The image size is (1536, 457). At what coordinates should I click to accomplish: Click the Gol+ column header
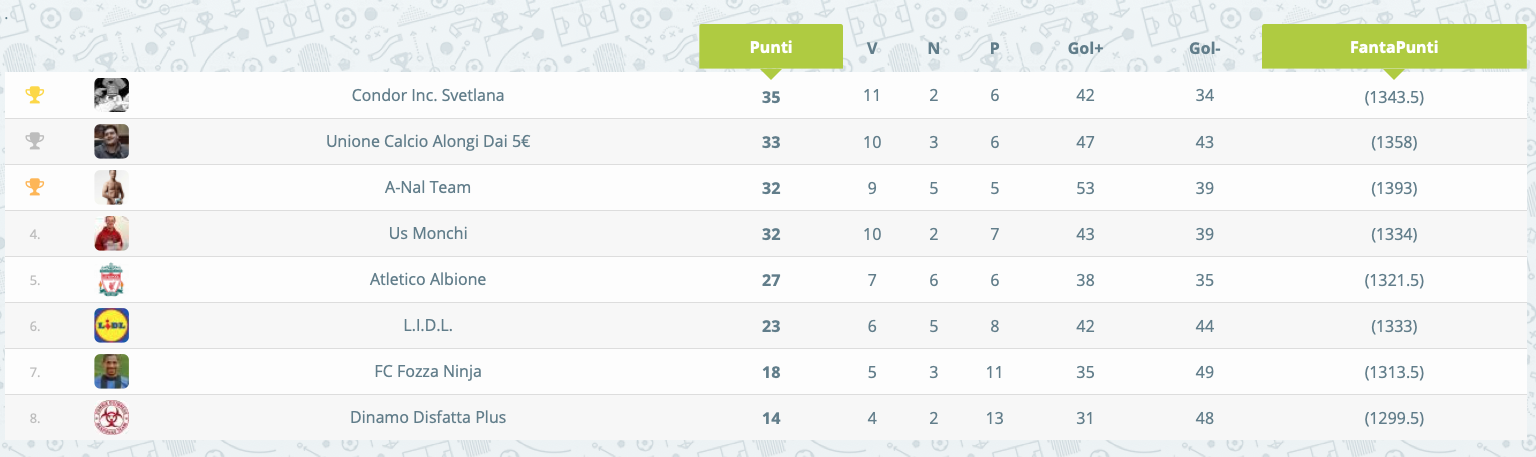1085,47
